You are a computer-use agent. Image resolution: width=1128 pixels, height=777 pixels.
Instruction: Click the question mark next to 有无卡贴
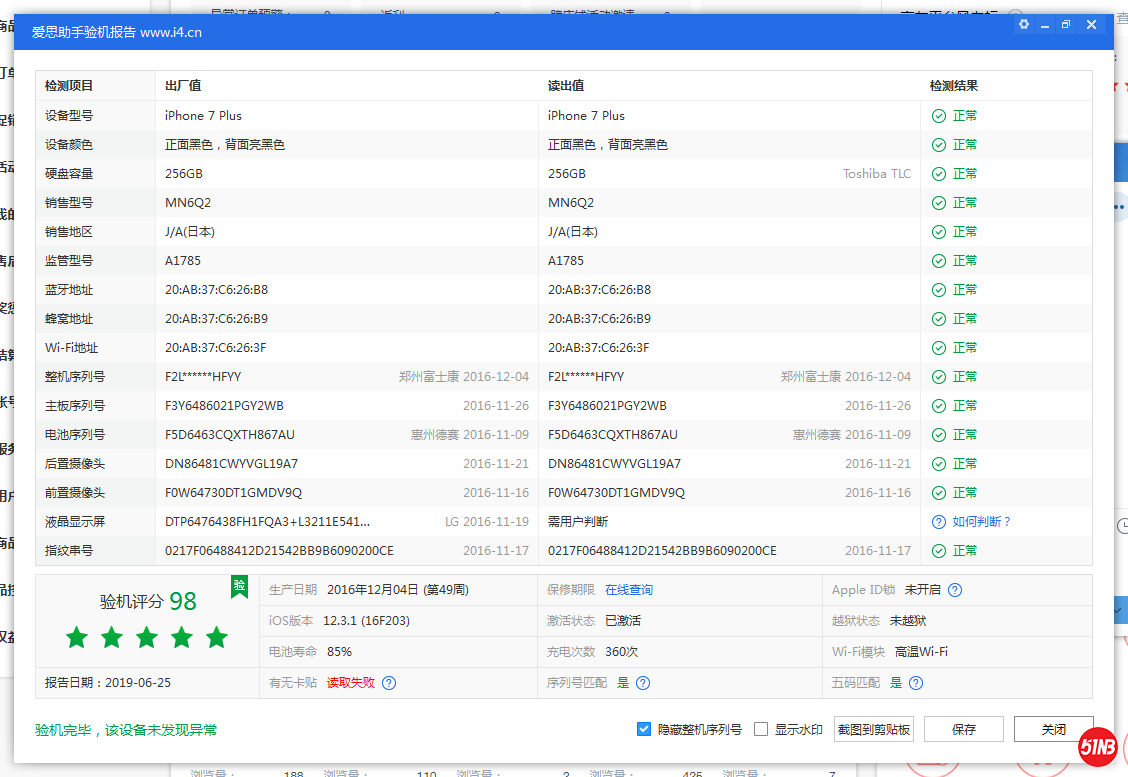pyautogui.click(x=390, y=682)
